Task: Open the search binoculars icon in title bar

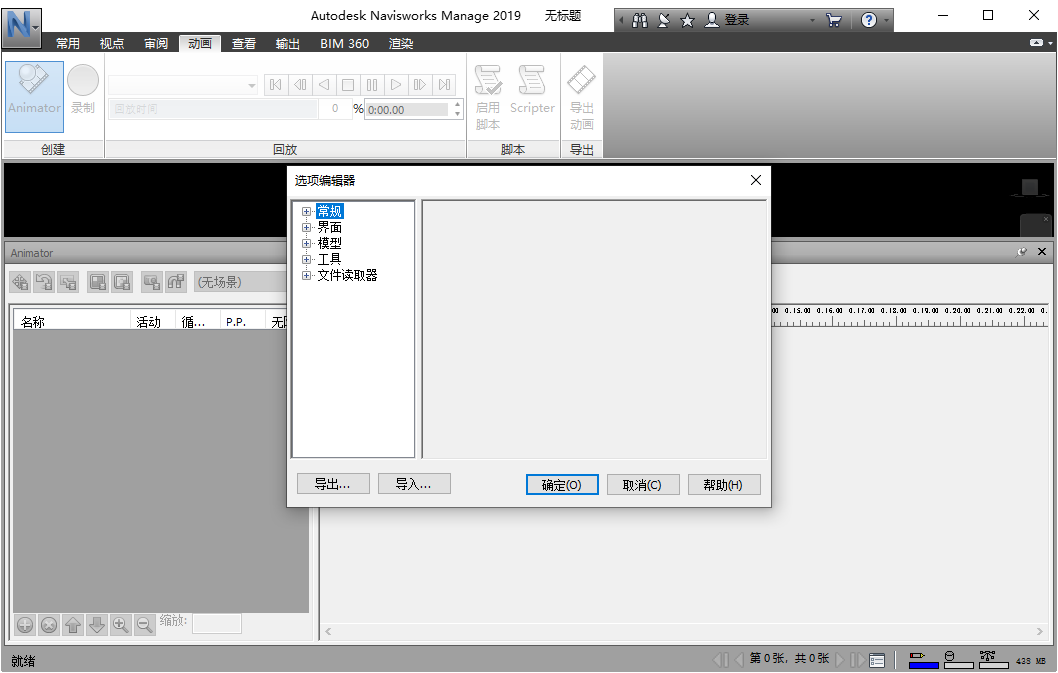Action: (x=640, y=20)
